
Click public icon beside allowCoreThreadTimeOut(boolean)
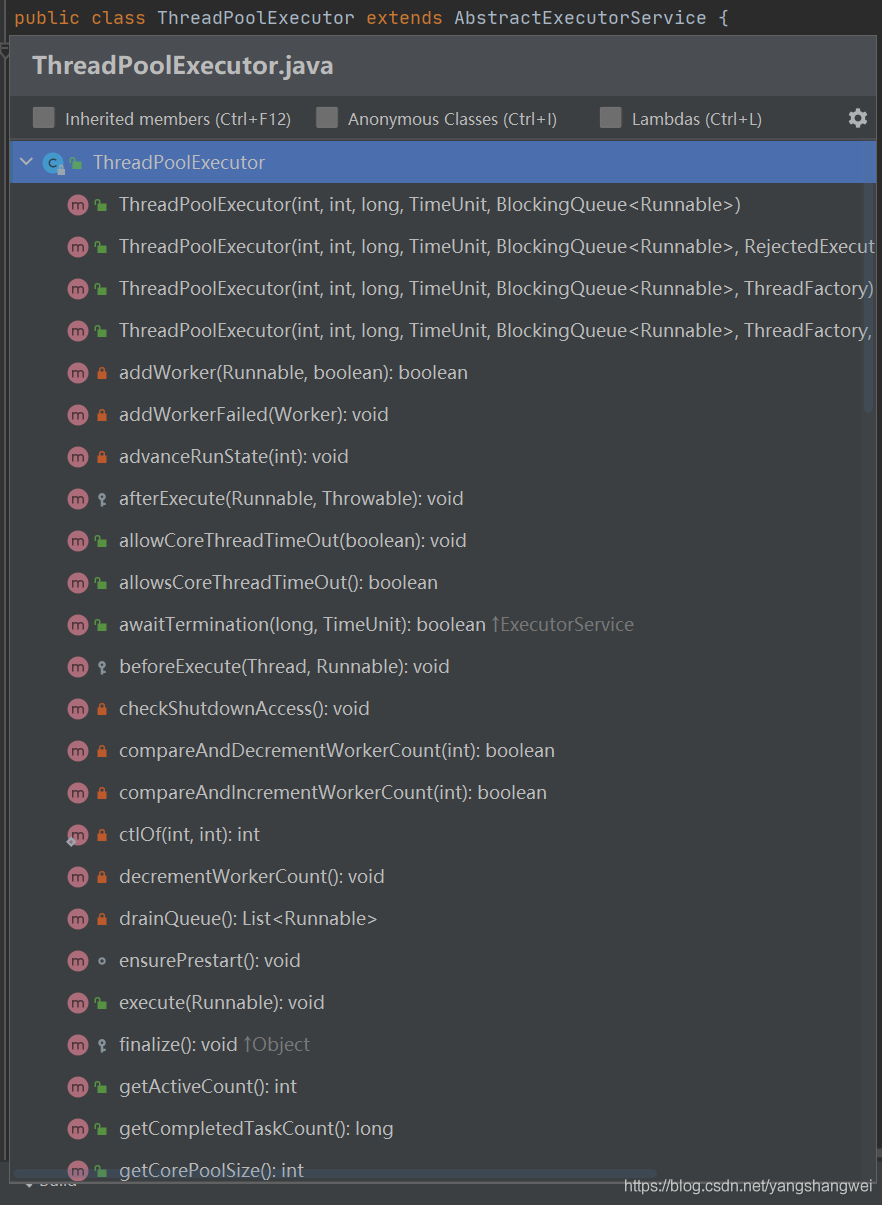101,541
